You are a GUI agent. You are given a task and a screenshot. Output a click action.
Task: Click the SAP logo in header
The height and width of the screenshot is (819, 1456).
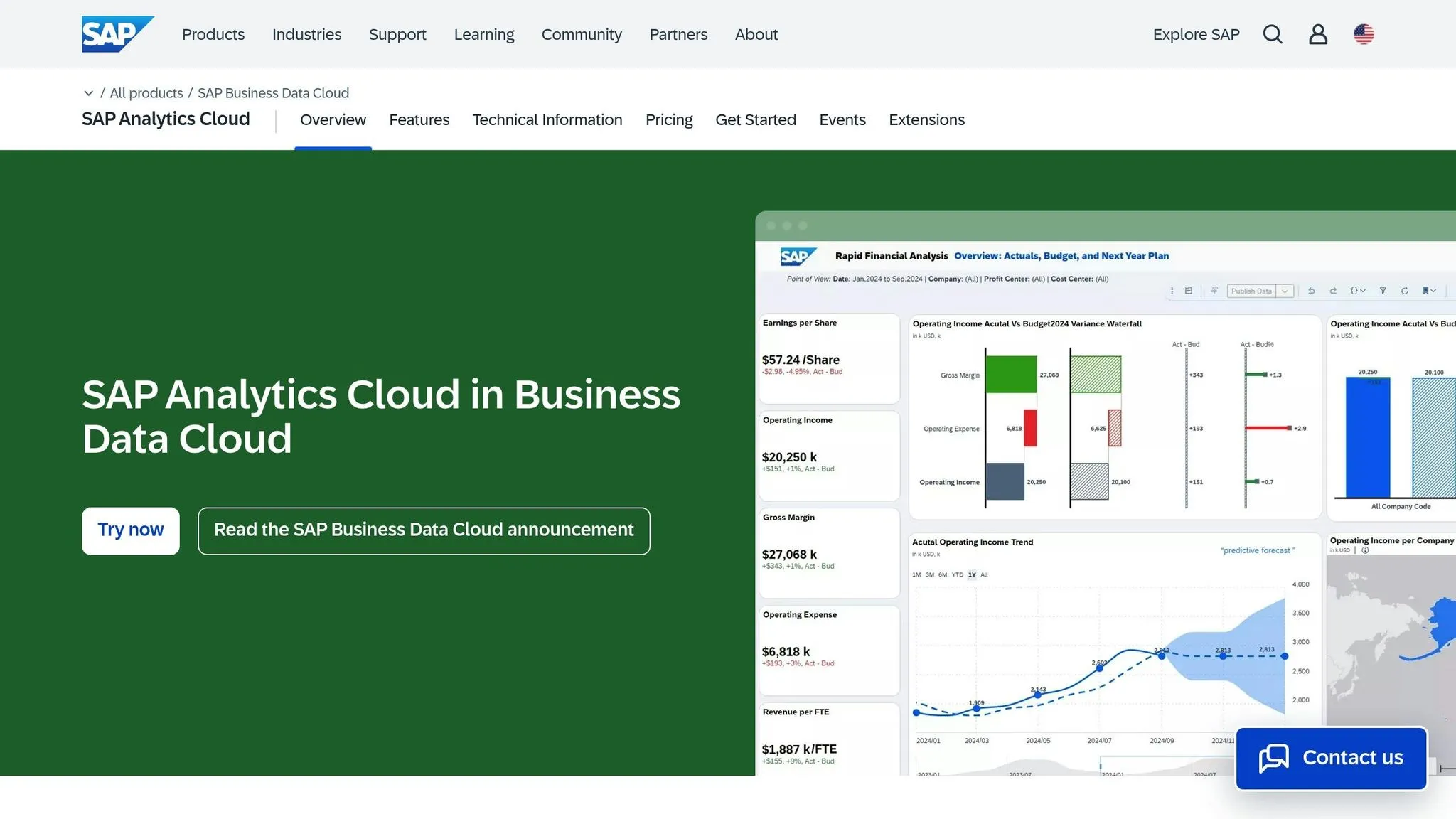(x=118, y=34)
